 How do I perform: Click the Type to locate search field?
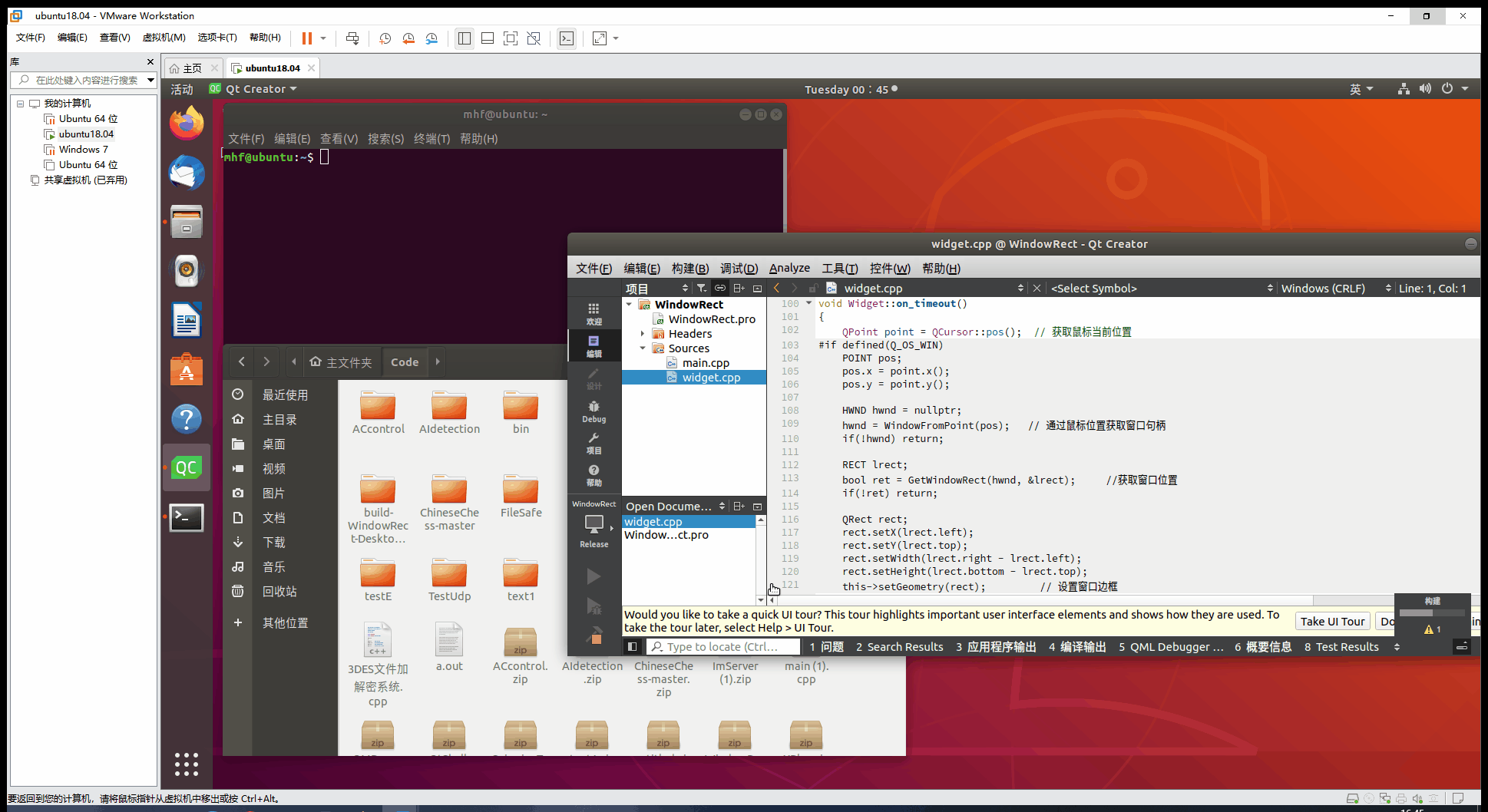[x=723, y=646]
